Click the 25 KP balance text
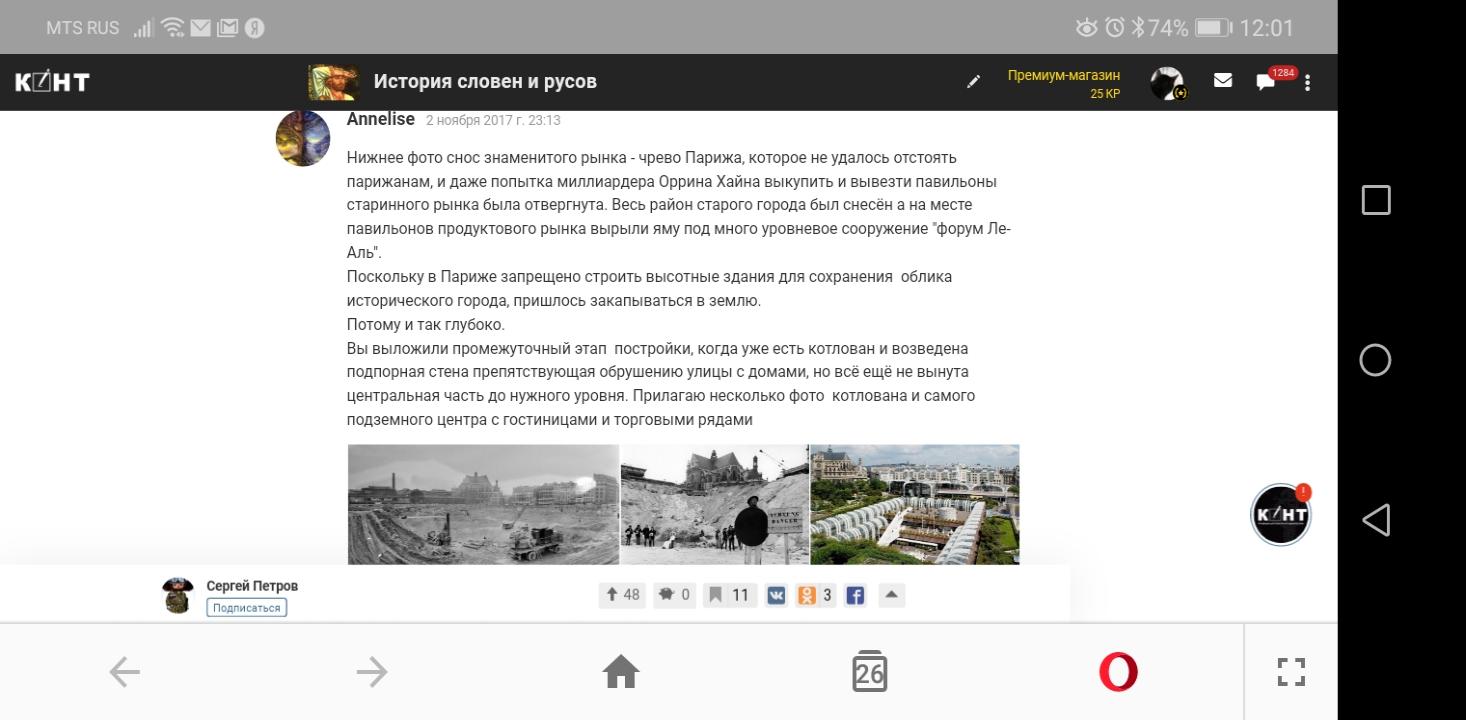The height and width of the screenshot is (720, 1466). (1105, 94)
